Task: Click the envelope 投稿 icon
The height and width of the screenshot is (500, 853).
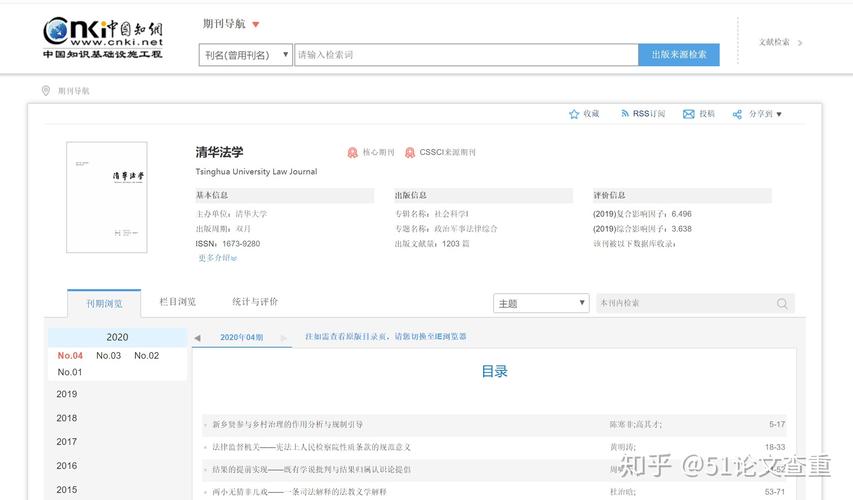Action: pyautogui.click(x=689, y=114)
